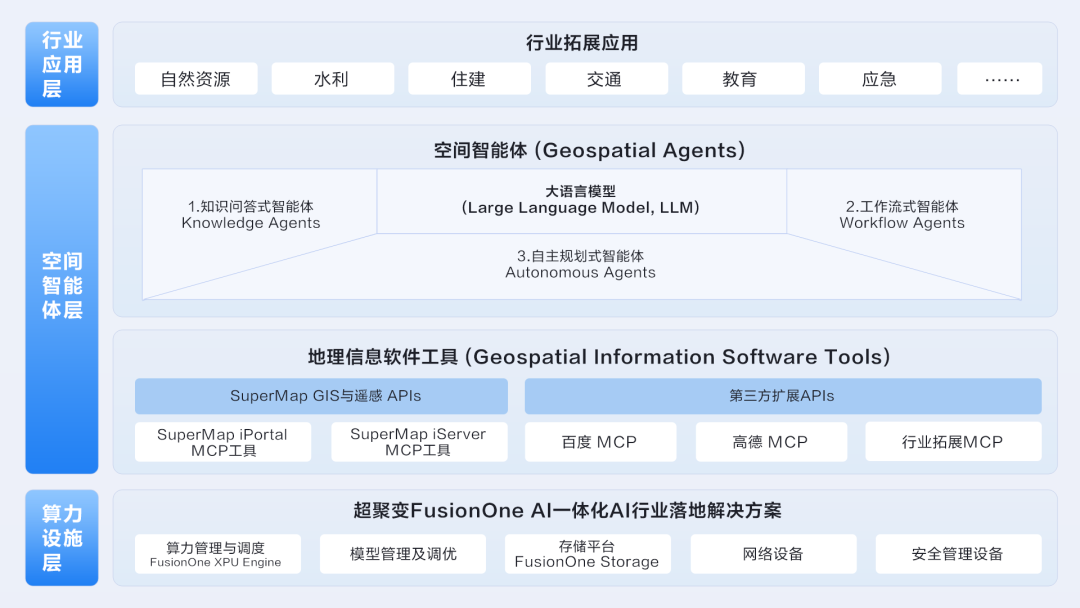Screen dimensions: 1080x608
Task: Click the FusionOne Storage 存储平台 box
Action: 587,554
